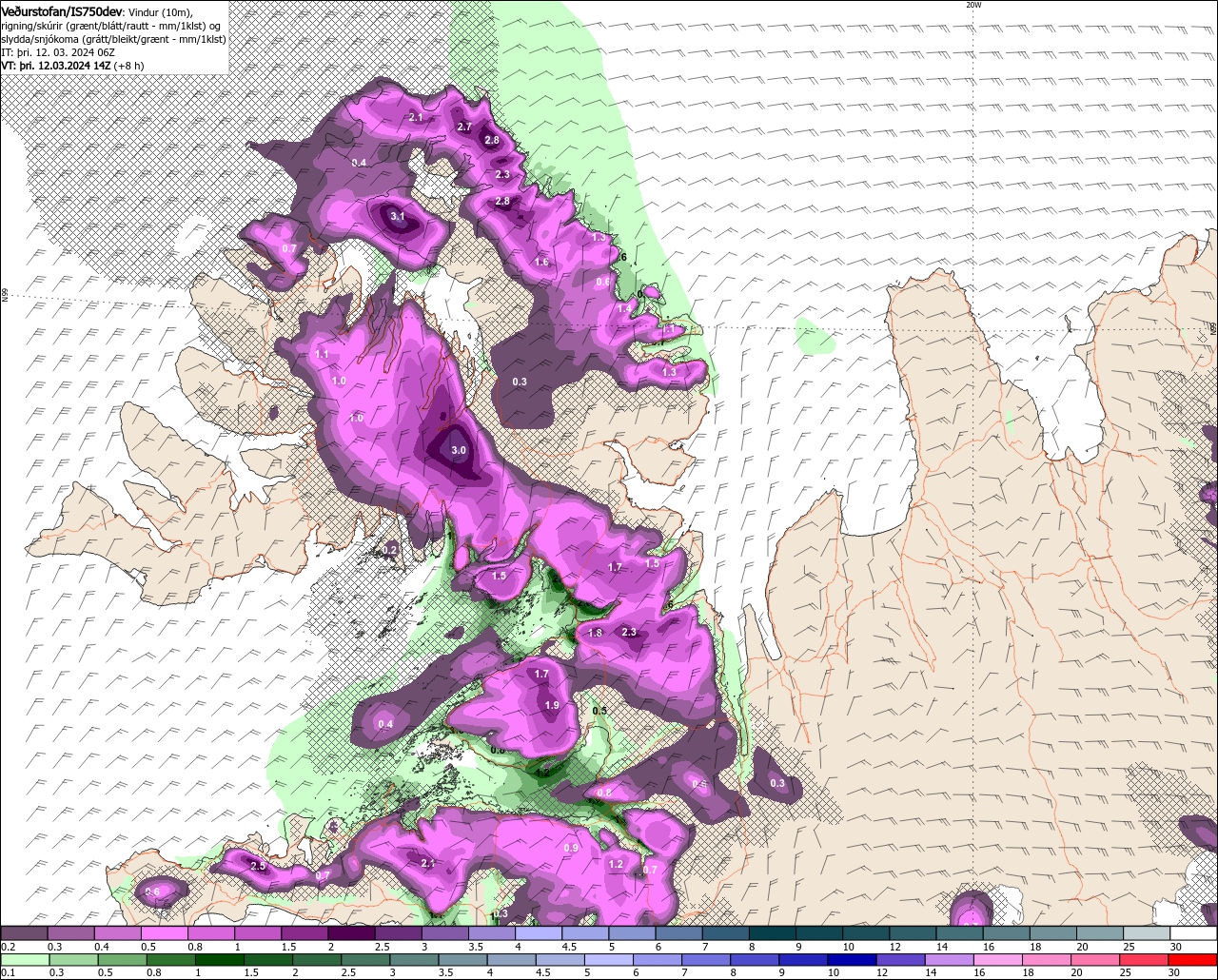Pick the darkest purple legend swatch labeled 2
Image resolution: width=1218 pixels, height=980 pixels.
click(x=352, y=933)
